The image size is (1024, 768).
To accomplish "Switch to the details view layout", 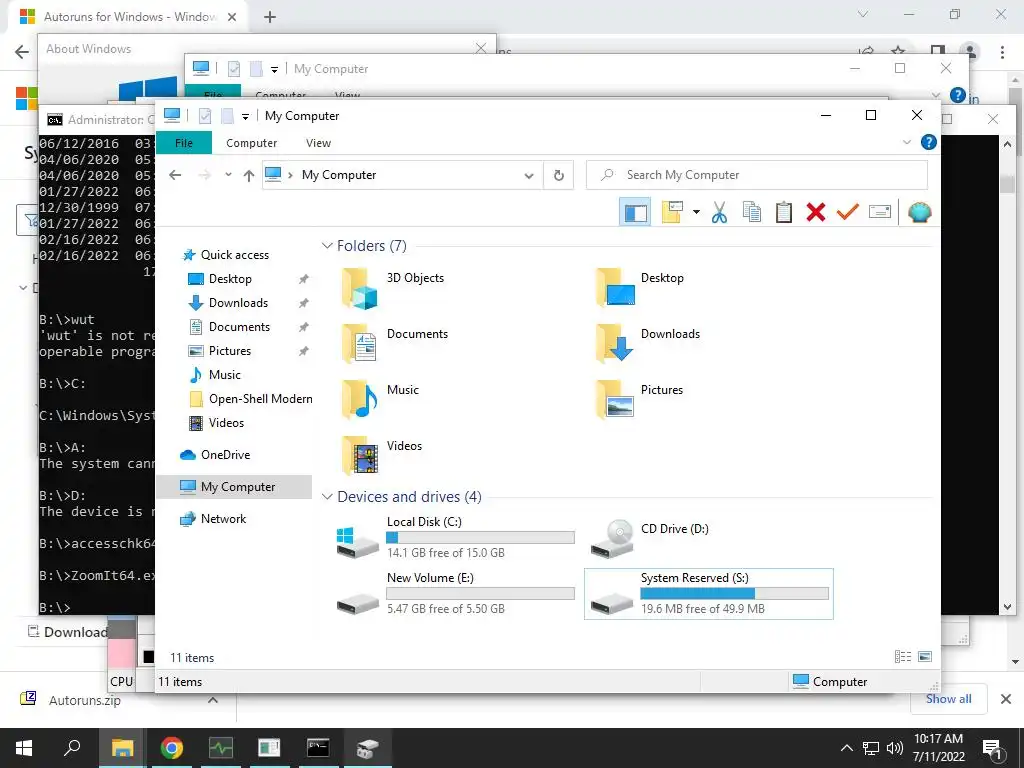I will click(903, 657).
